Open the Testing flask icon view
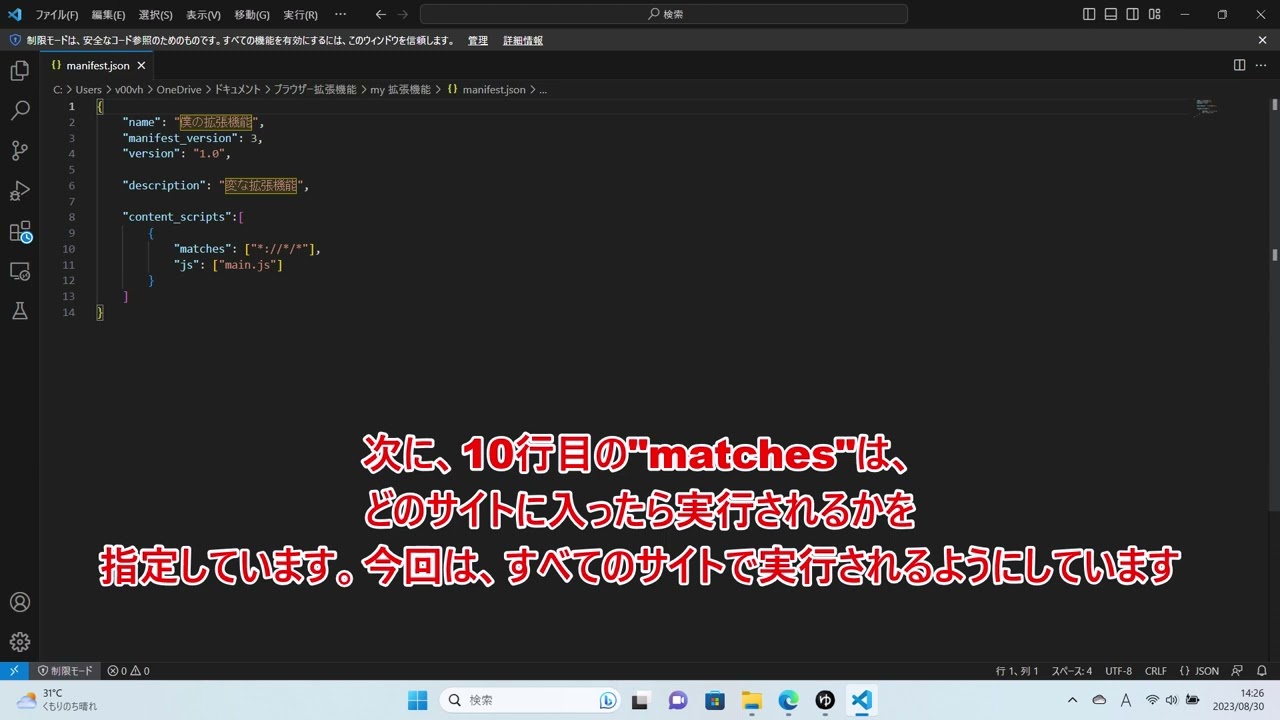The height and width of the screenshot is (720, 1280). (19, 311)
